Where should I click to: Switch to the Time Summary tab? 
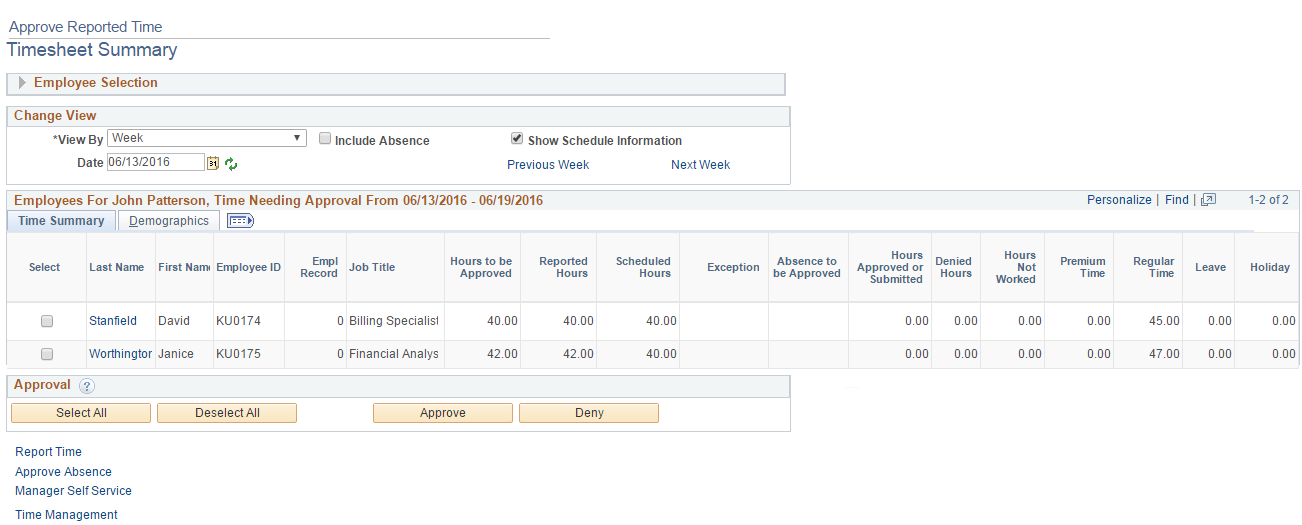tap(61, 221)
